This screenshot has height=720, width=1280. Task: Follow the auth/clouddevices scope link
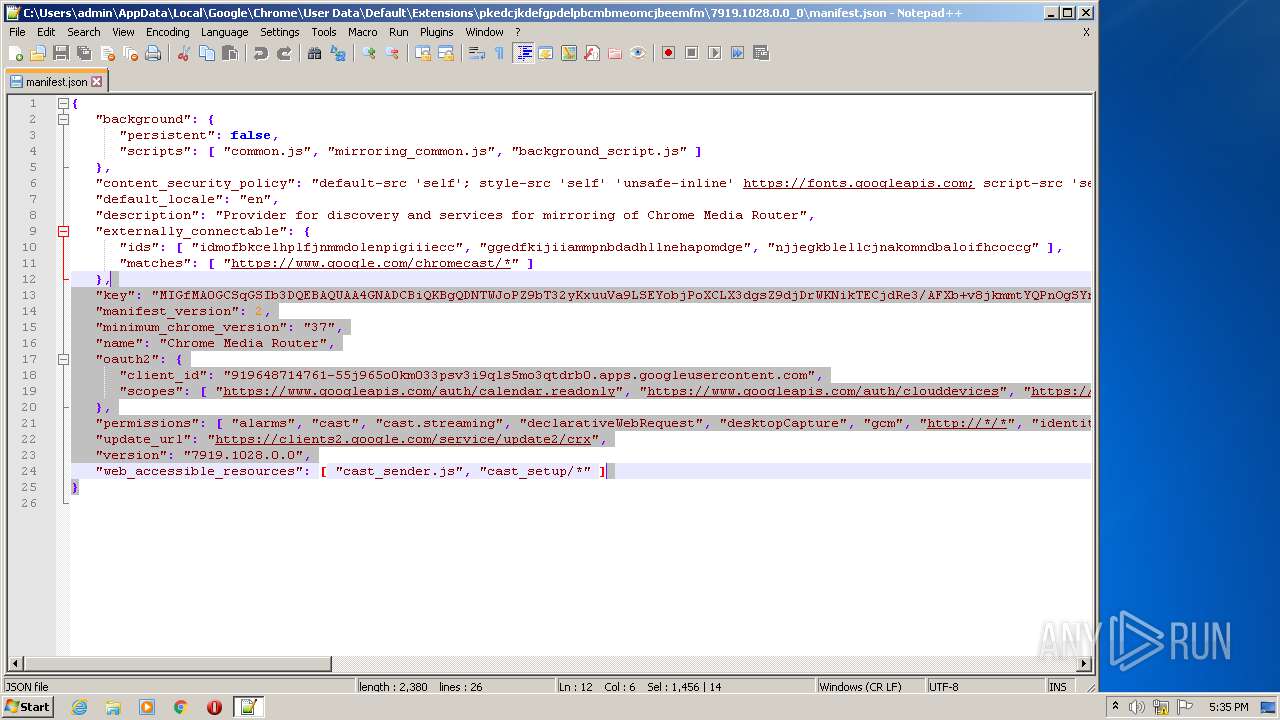(823, 391)
